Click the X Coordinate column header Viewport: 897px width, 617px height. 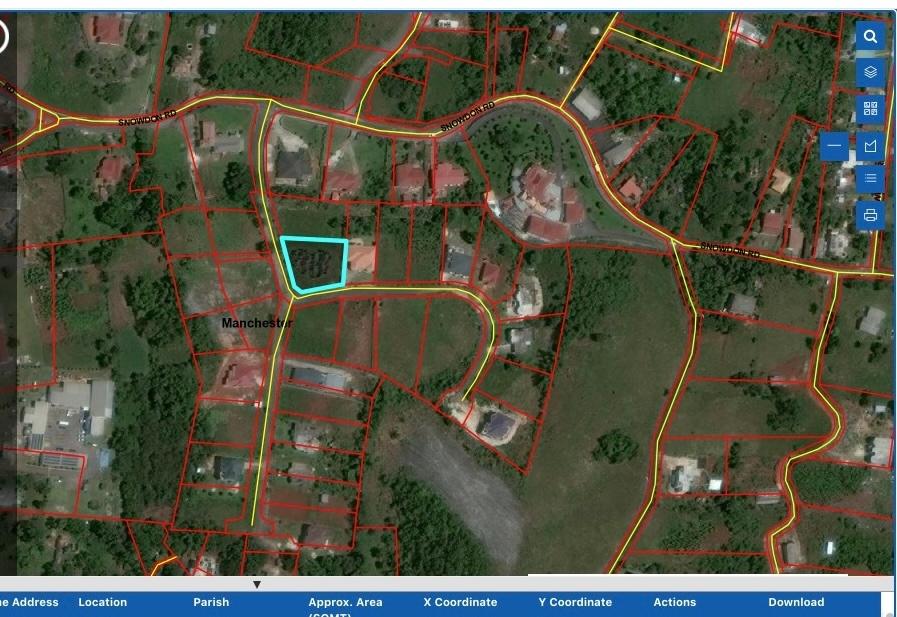(x=460, y=602)
